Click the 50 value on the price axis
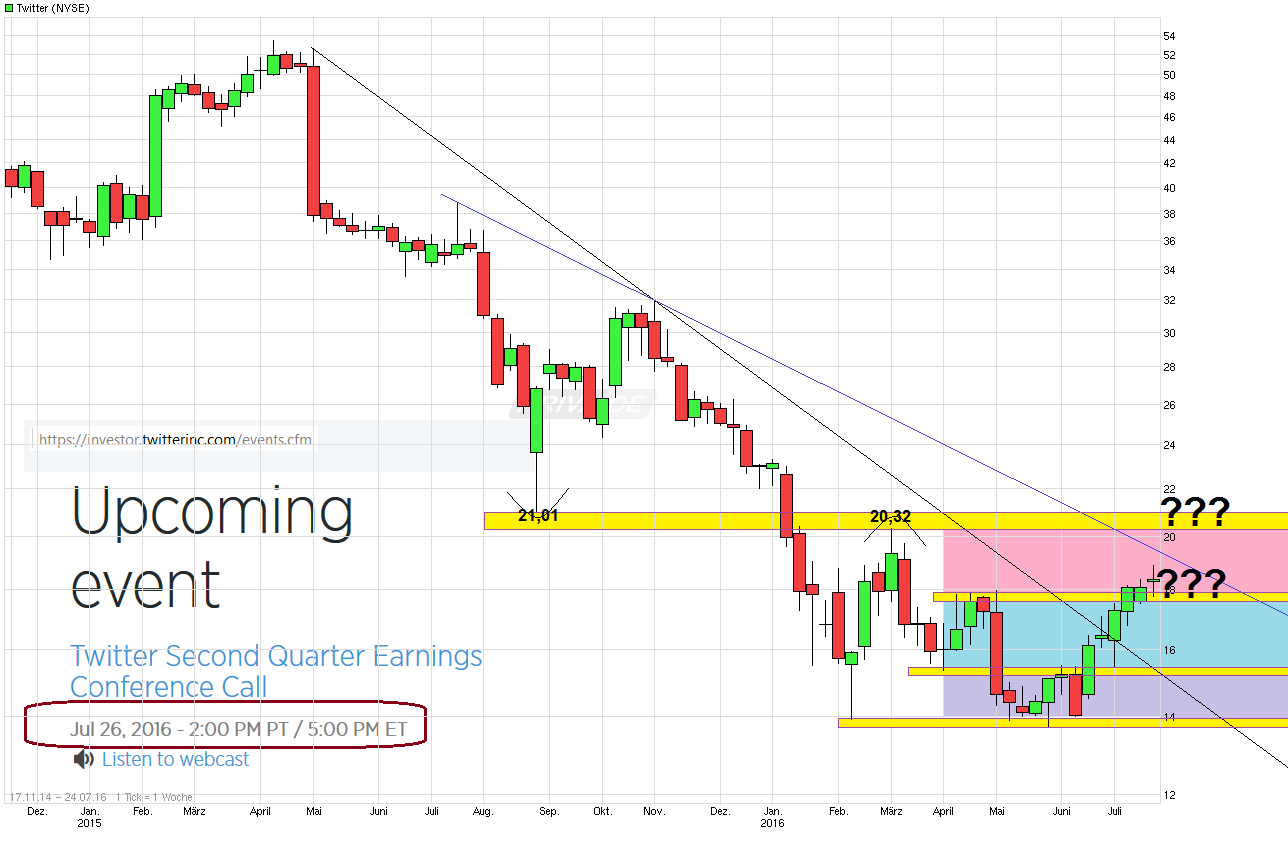 point(1169,76)
